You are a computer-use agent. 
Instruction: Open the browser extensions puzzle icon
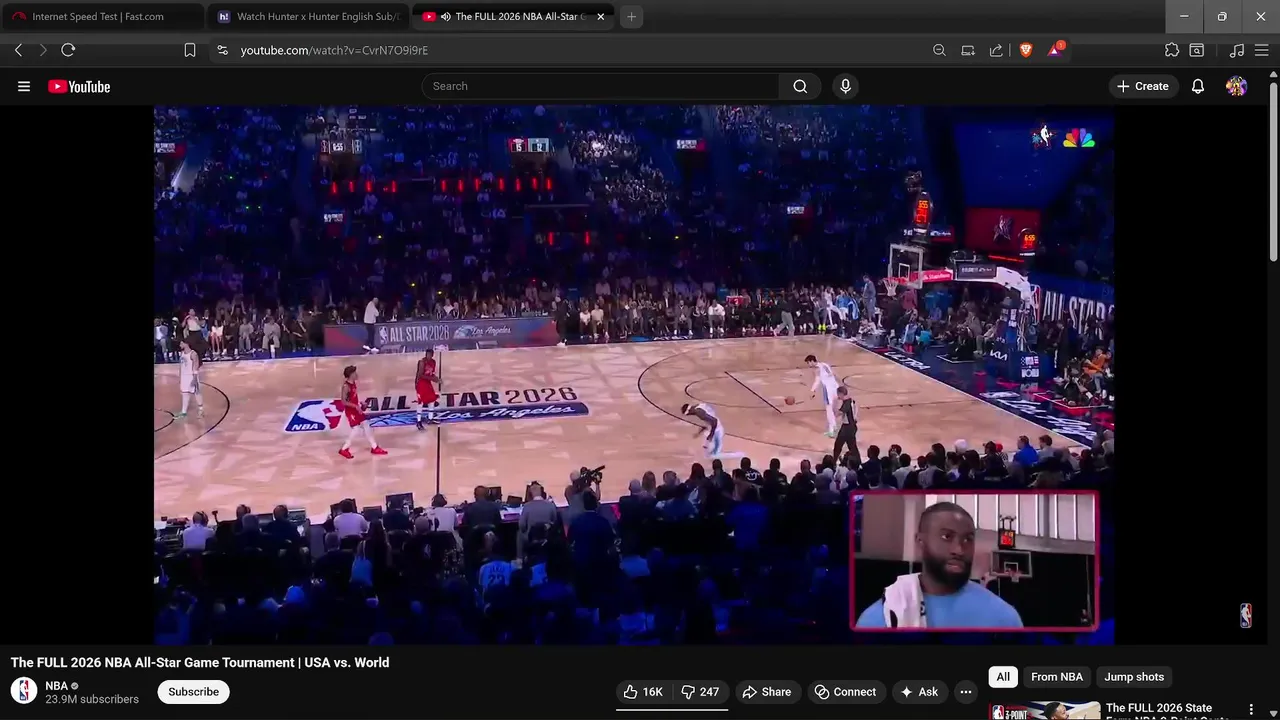pyautogui.click(x=1172, y=50)
